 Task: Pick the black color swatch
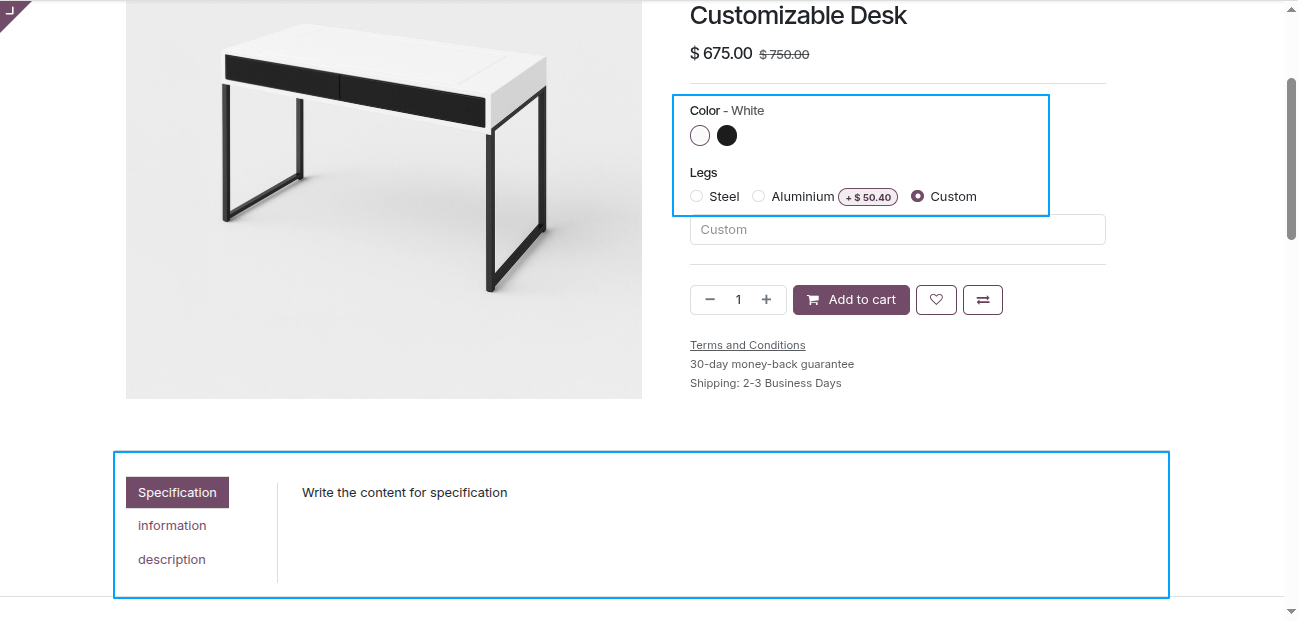[727, 135]
